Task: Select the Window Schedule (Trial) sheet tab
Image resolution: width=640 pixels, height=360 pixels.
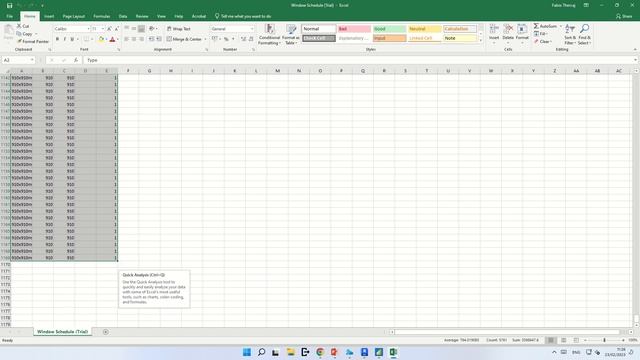Action: 62,332
